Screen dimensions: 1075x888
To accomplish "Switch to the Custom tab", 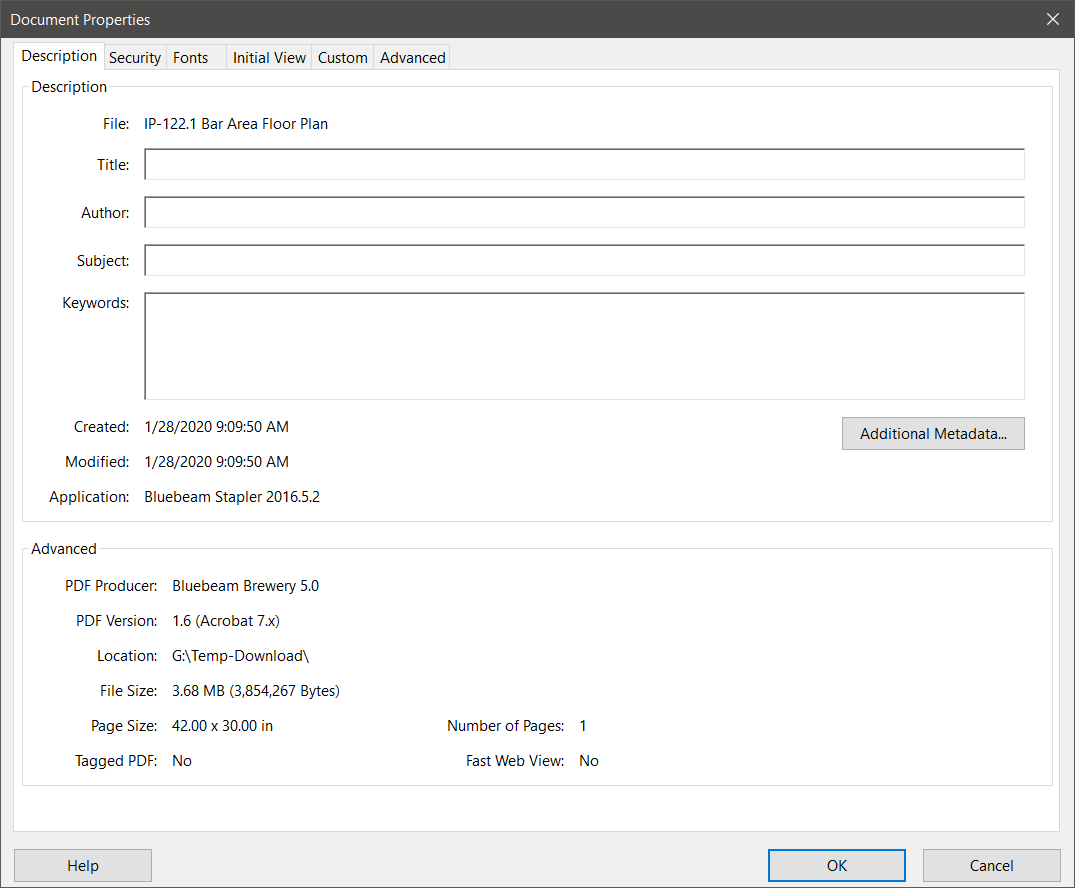I will pos(342,57).
